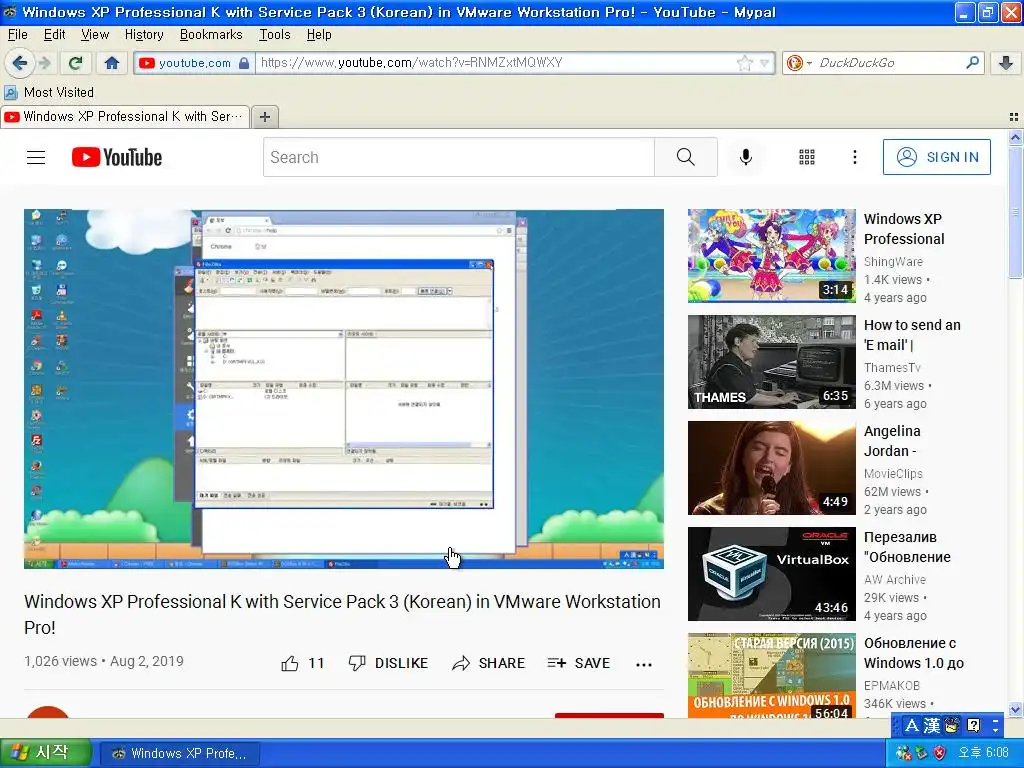Image resolution: width=1024 pixels, height=768 pixels.
Task: Go back with the browser Back arrow
Action: click(20, 63)
